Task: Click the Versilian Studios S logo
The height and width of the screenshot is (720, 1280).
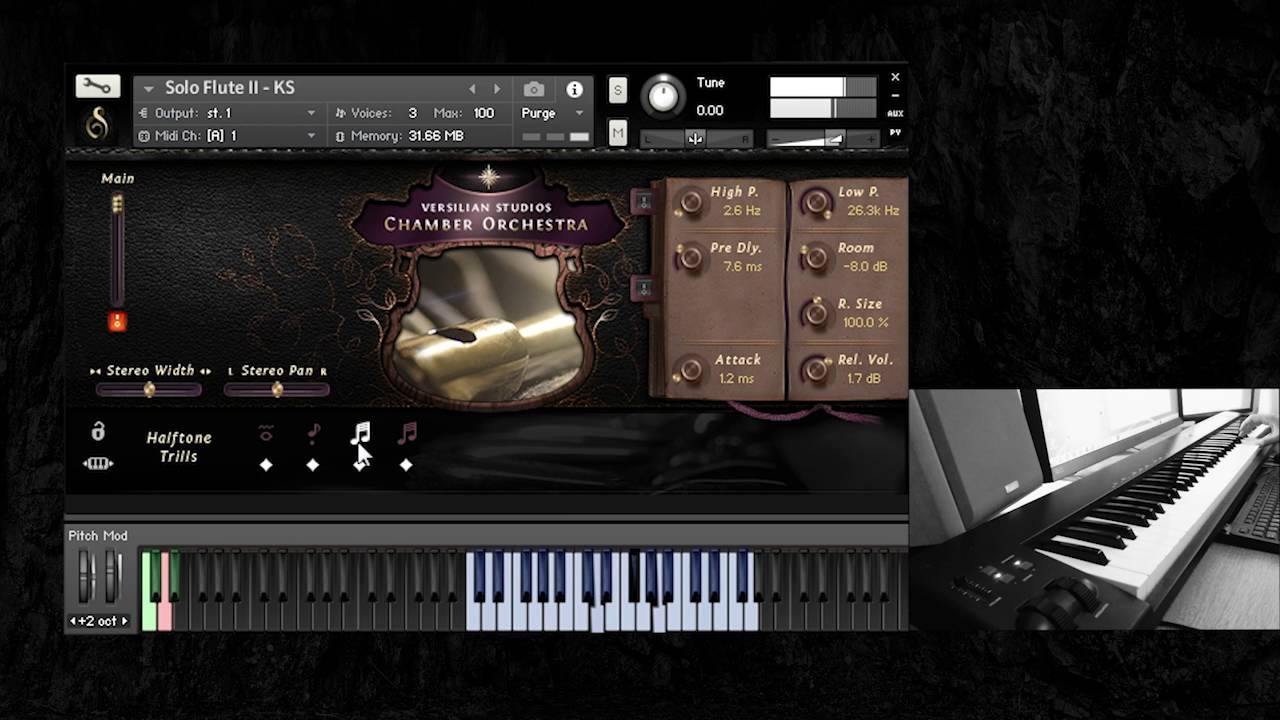Action: point(97,124)
